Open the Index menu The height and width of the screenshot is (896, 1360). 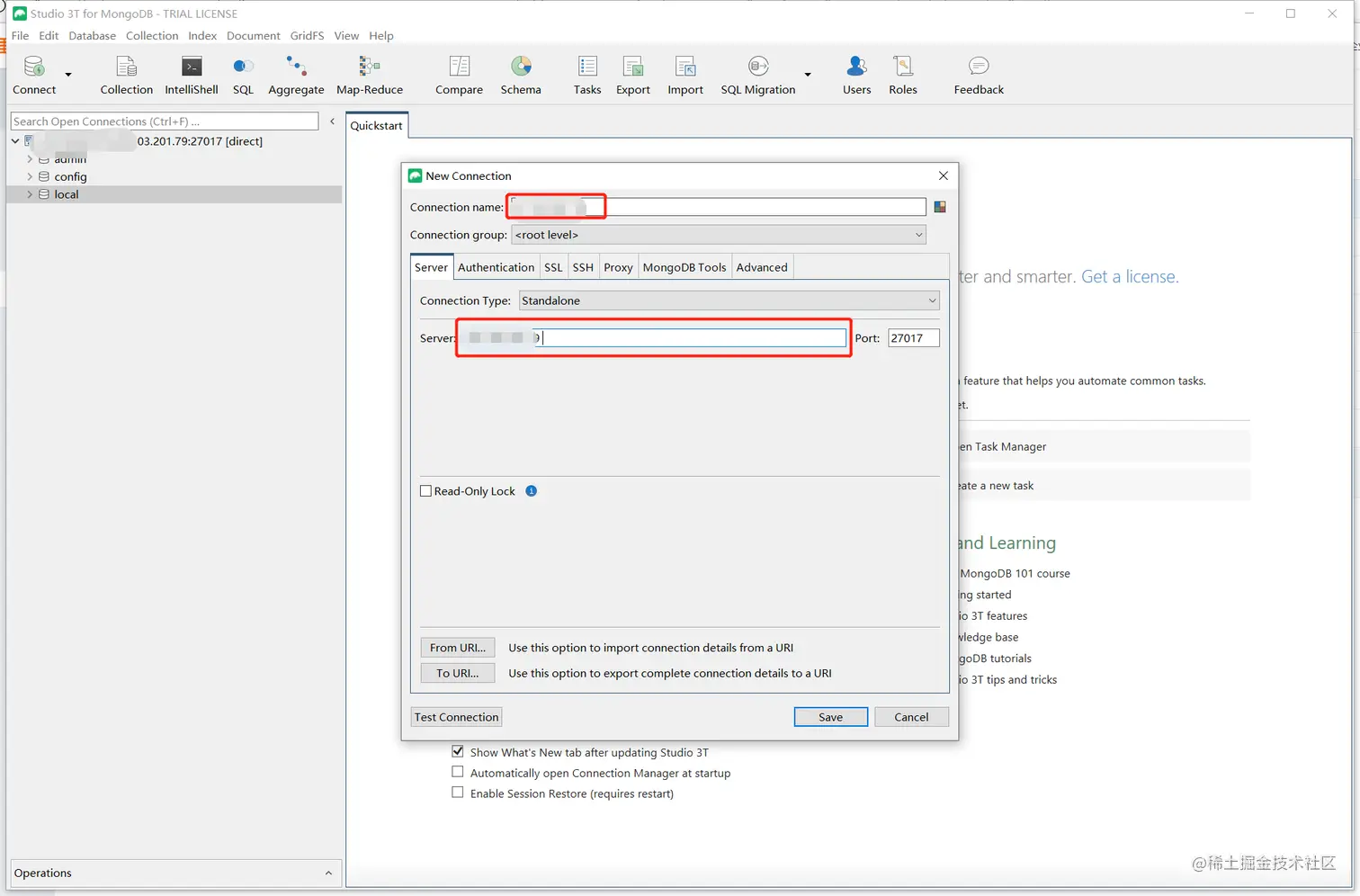pyautogui.click(x=202, y=36)
